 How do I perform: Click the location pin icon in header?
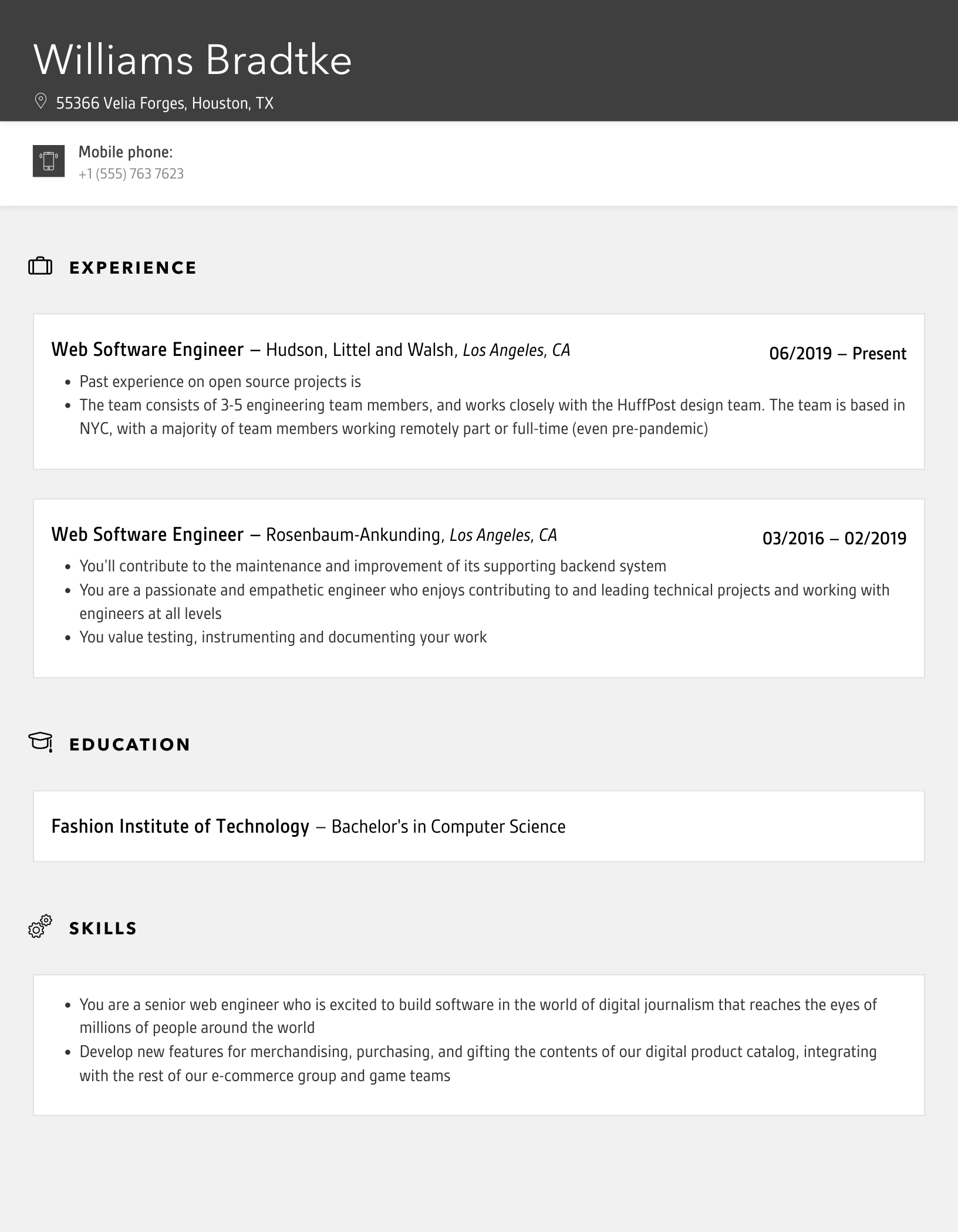coord(41,101)
